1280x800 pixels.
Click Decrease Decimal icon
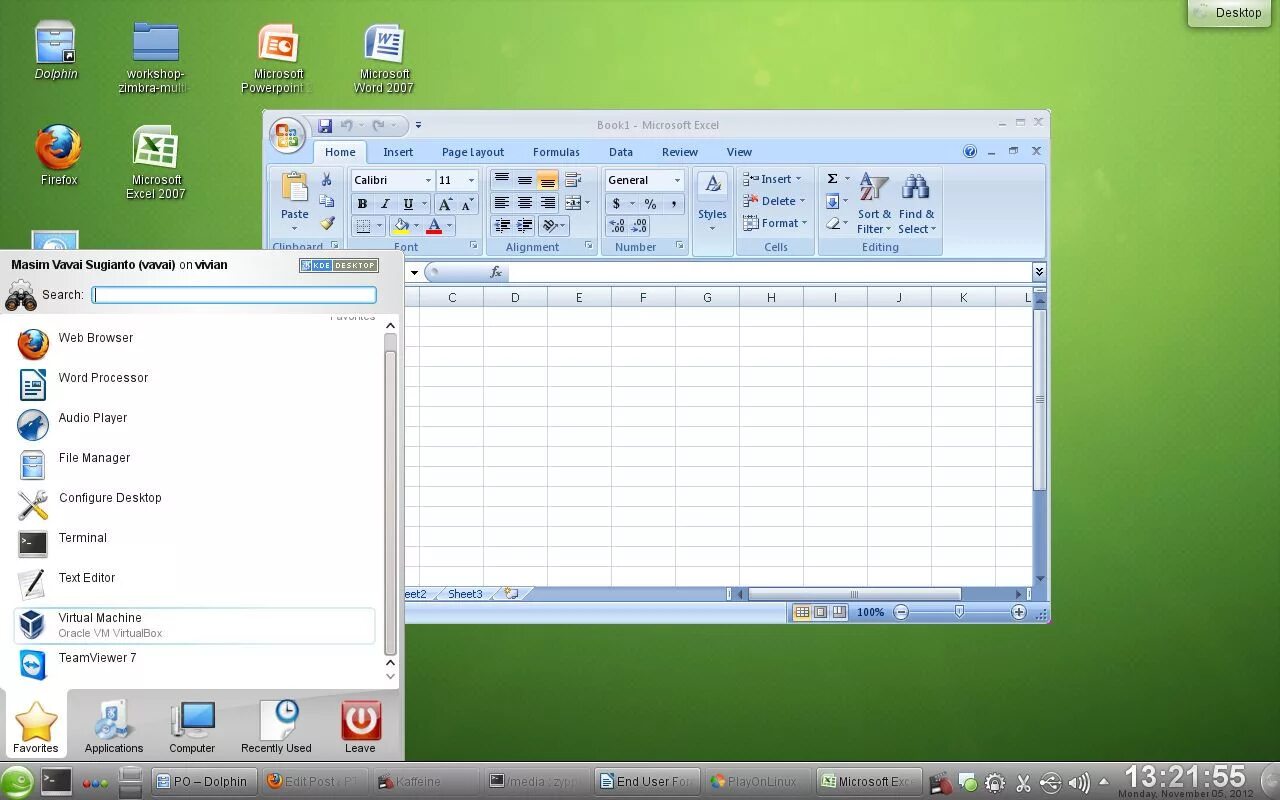click(x=640, y=226)
